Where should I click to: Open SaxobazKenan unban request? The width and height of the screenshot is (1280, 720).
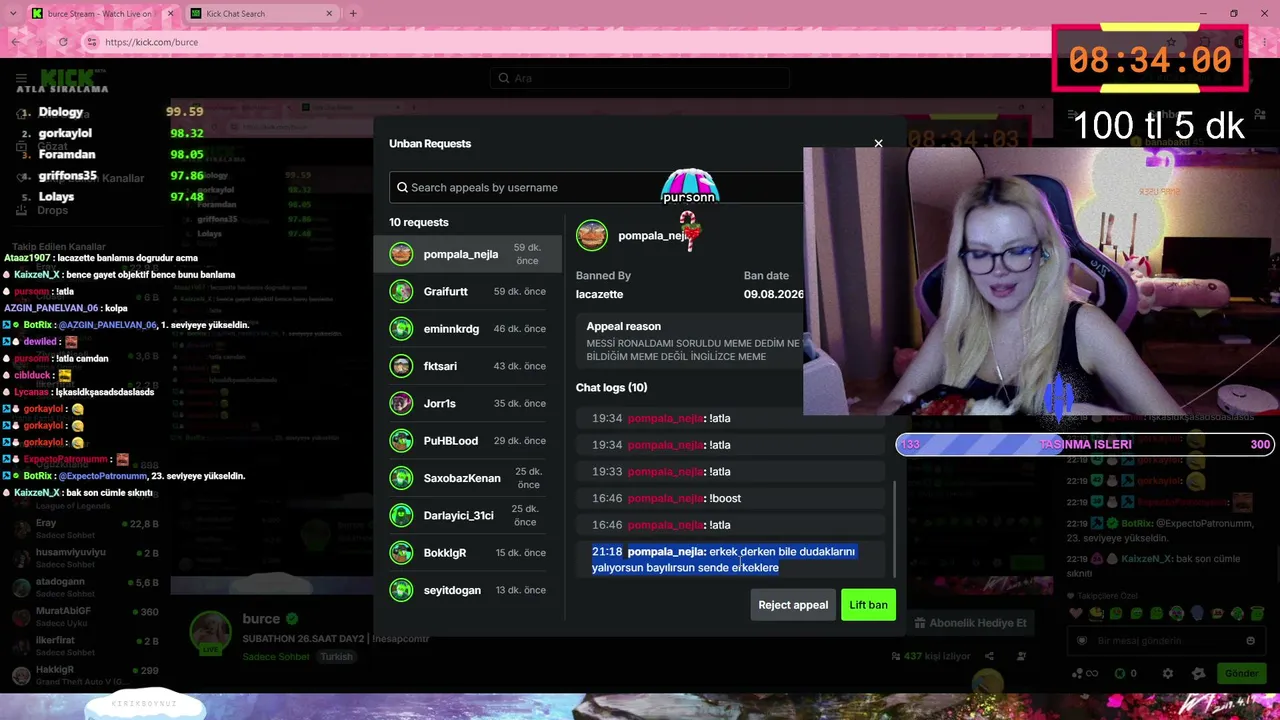point(468,478)
